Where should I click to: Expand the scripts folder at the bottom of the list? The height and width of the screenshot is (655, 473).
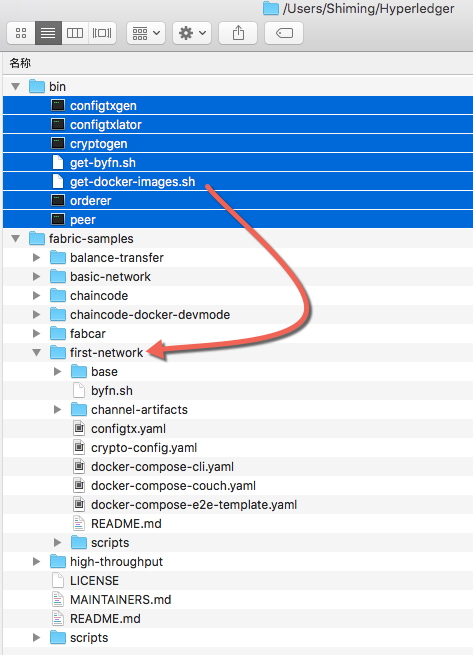click(37, 638)
